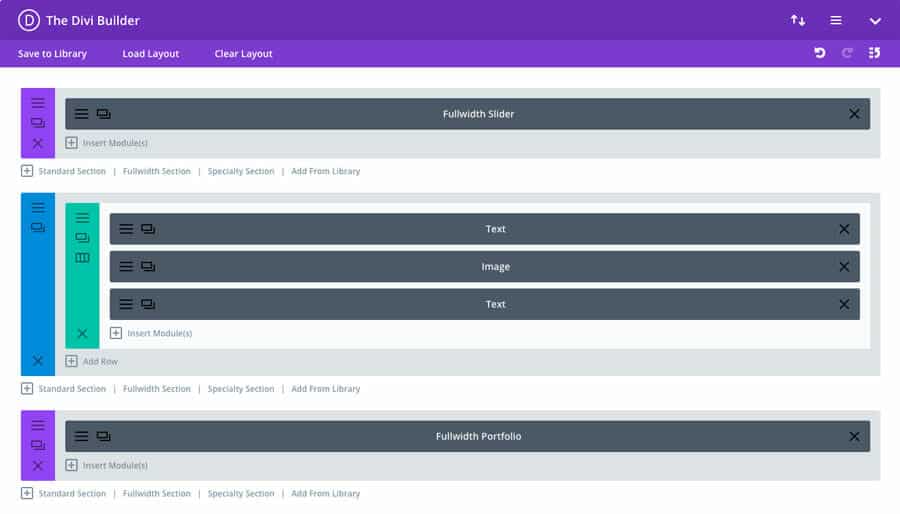Duplicate the Text module below Image
This screenshot has width=900, height=514.
click(148, 304)
